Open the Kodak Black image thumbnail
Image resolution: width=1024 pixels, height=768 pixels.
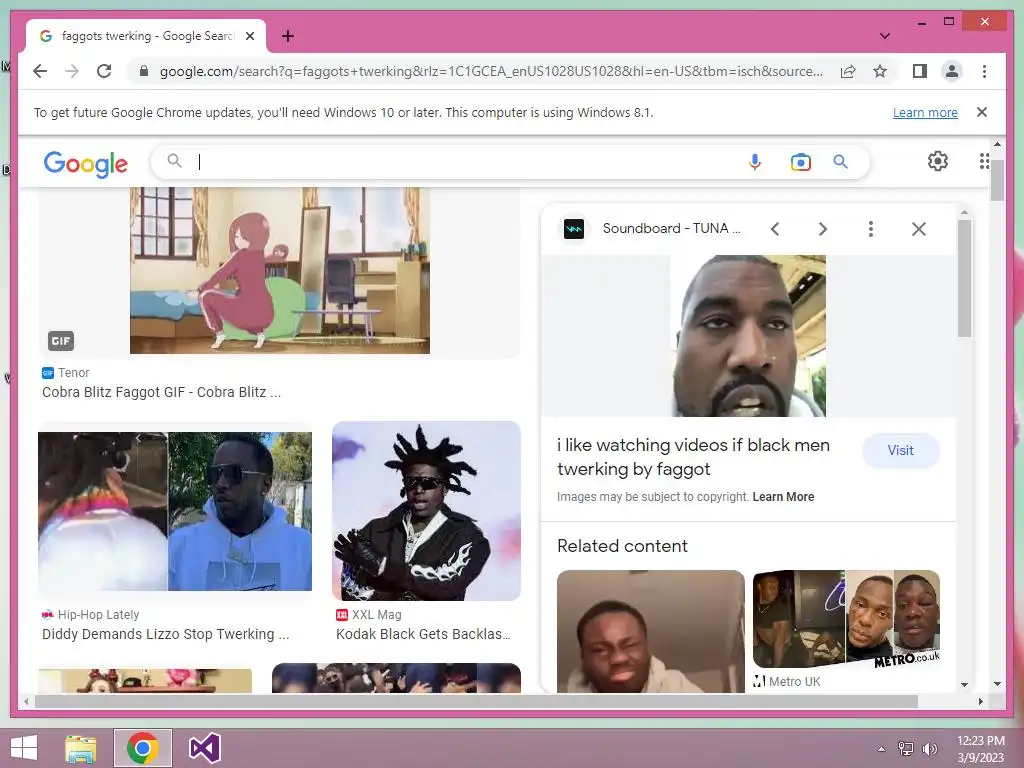[x=426, y=511]
